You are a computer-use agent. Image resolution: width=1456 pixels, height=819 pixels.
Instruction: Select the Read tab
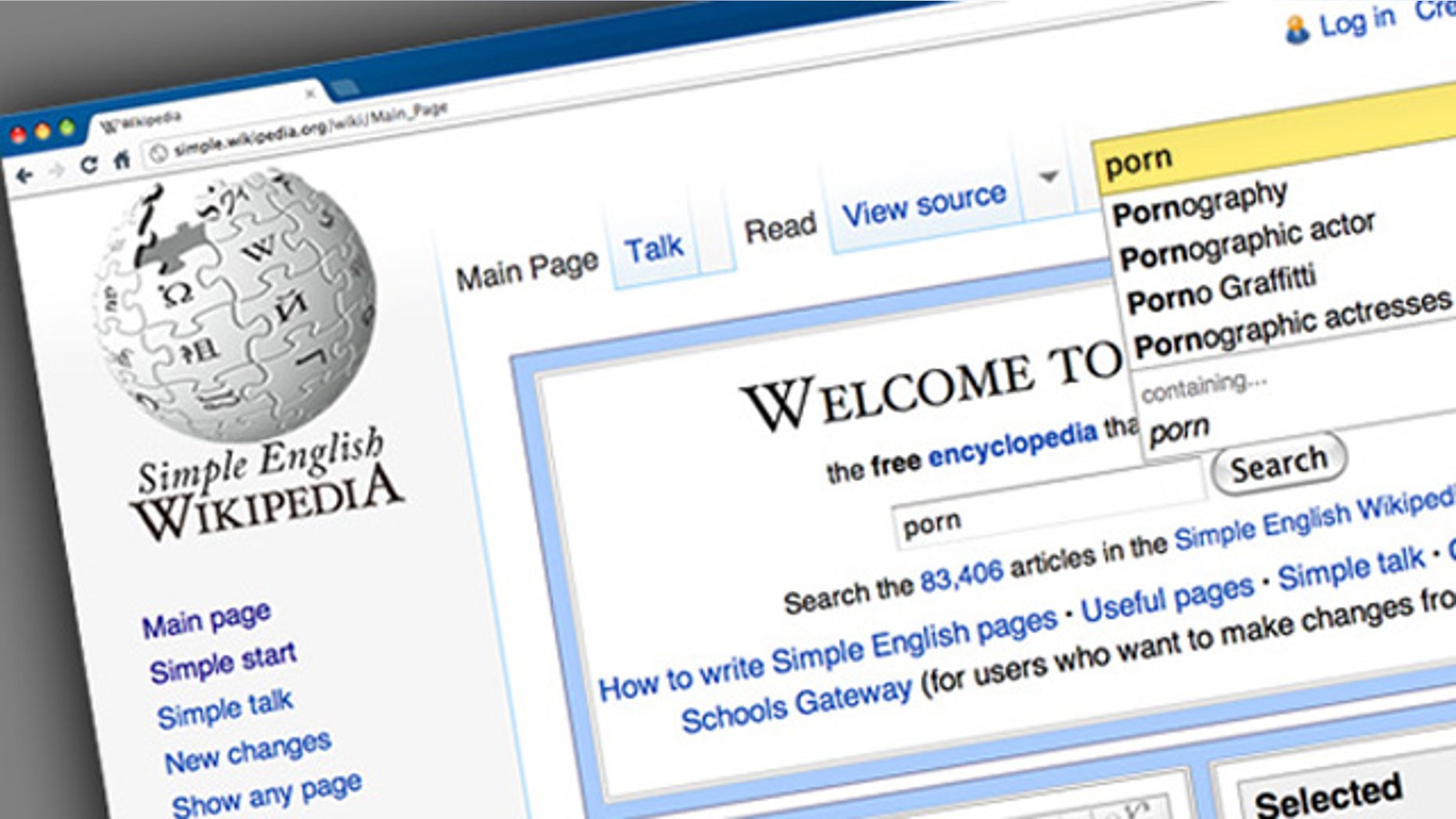click(x=780, y=228)
